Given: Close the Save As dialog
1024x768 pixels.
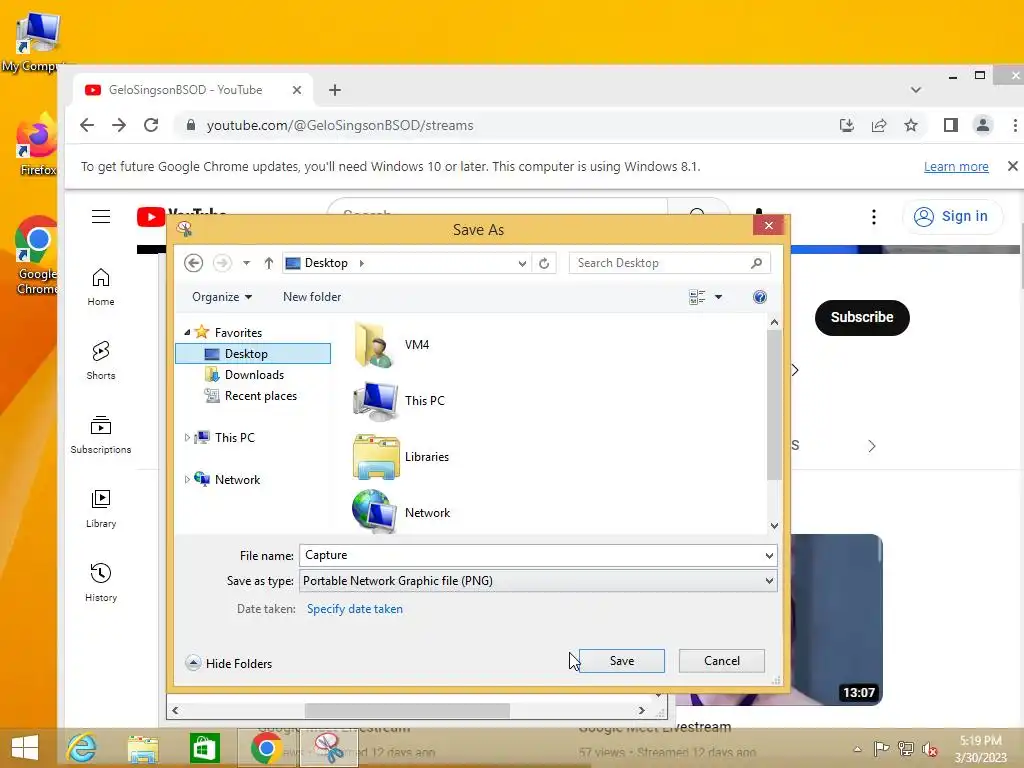Looking at the screenshot, I should [768, 225].
